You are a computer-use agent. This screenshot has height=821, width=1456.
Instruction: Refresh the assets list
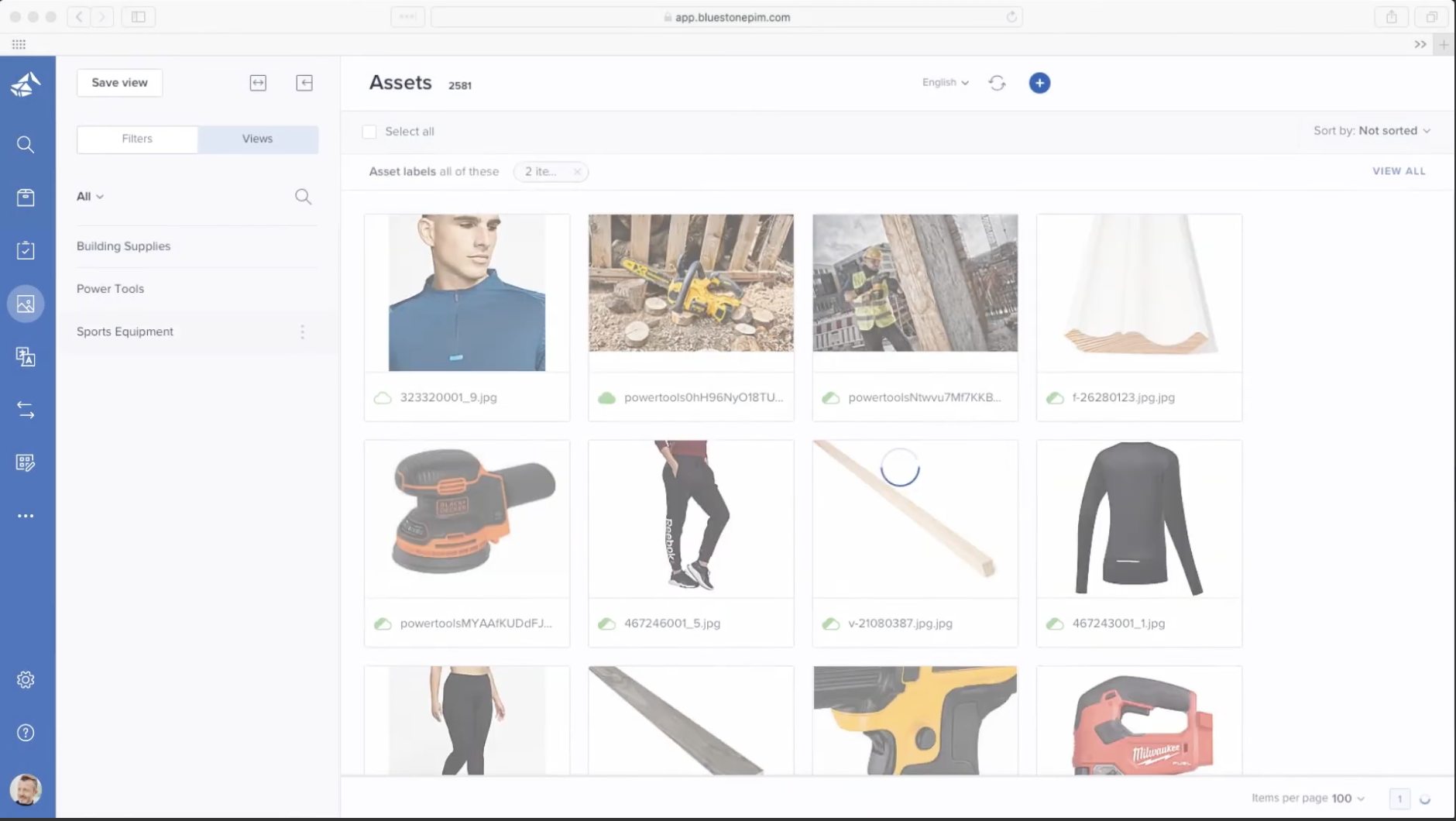(x=997, y=83)
